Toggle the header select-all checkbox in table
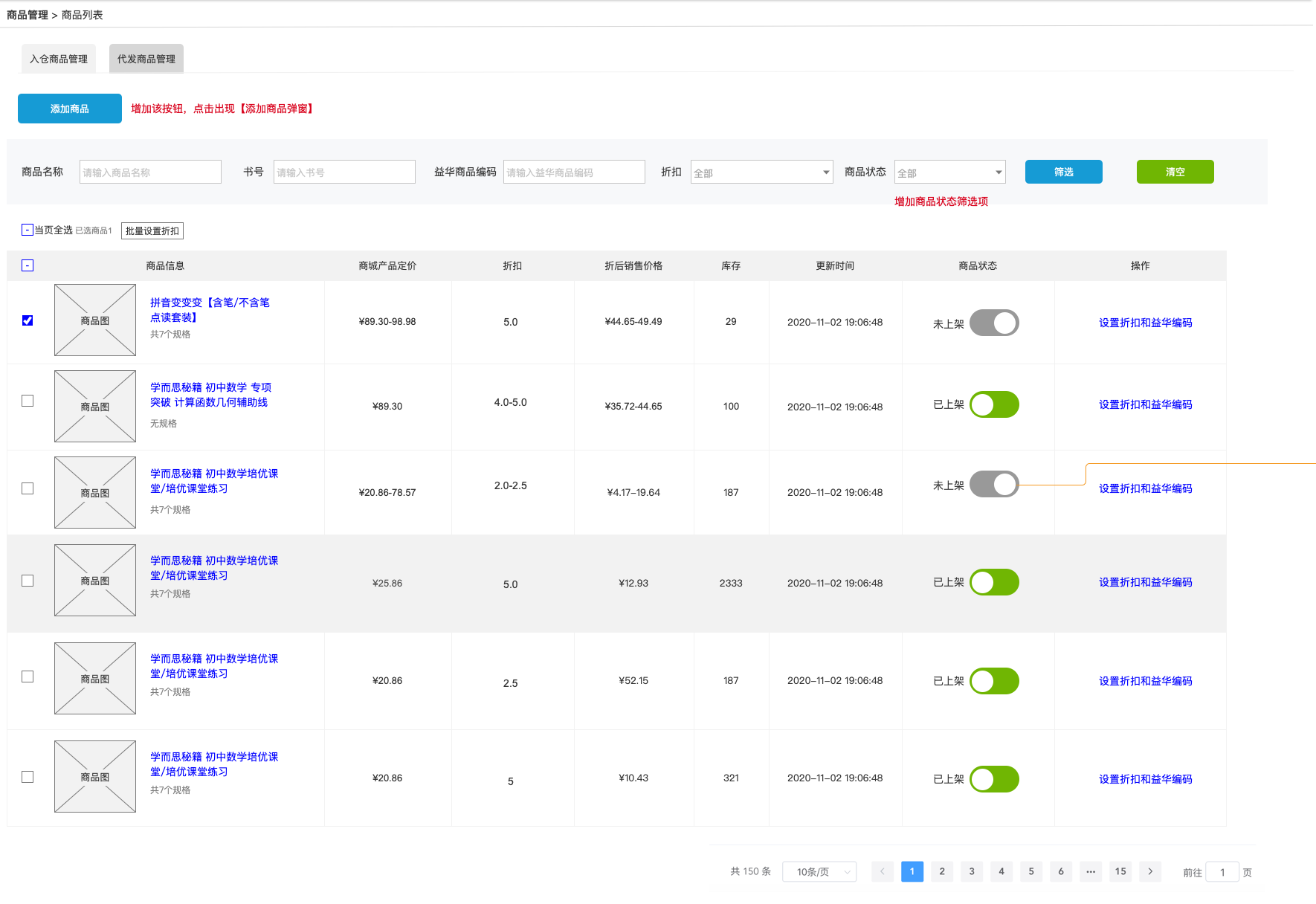The width and height of the screenshot is (1316, 904). click(28, 265)
